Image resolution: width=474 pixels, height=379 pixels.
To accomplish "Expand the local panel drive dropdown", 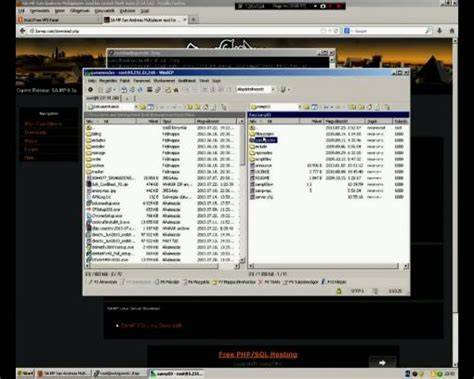I will click(x=136, y=107).
